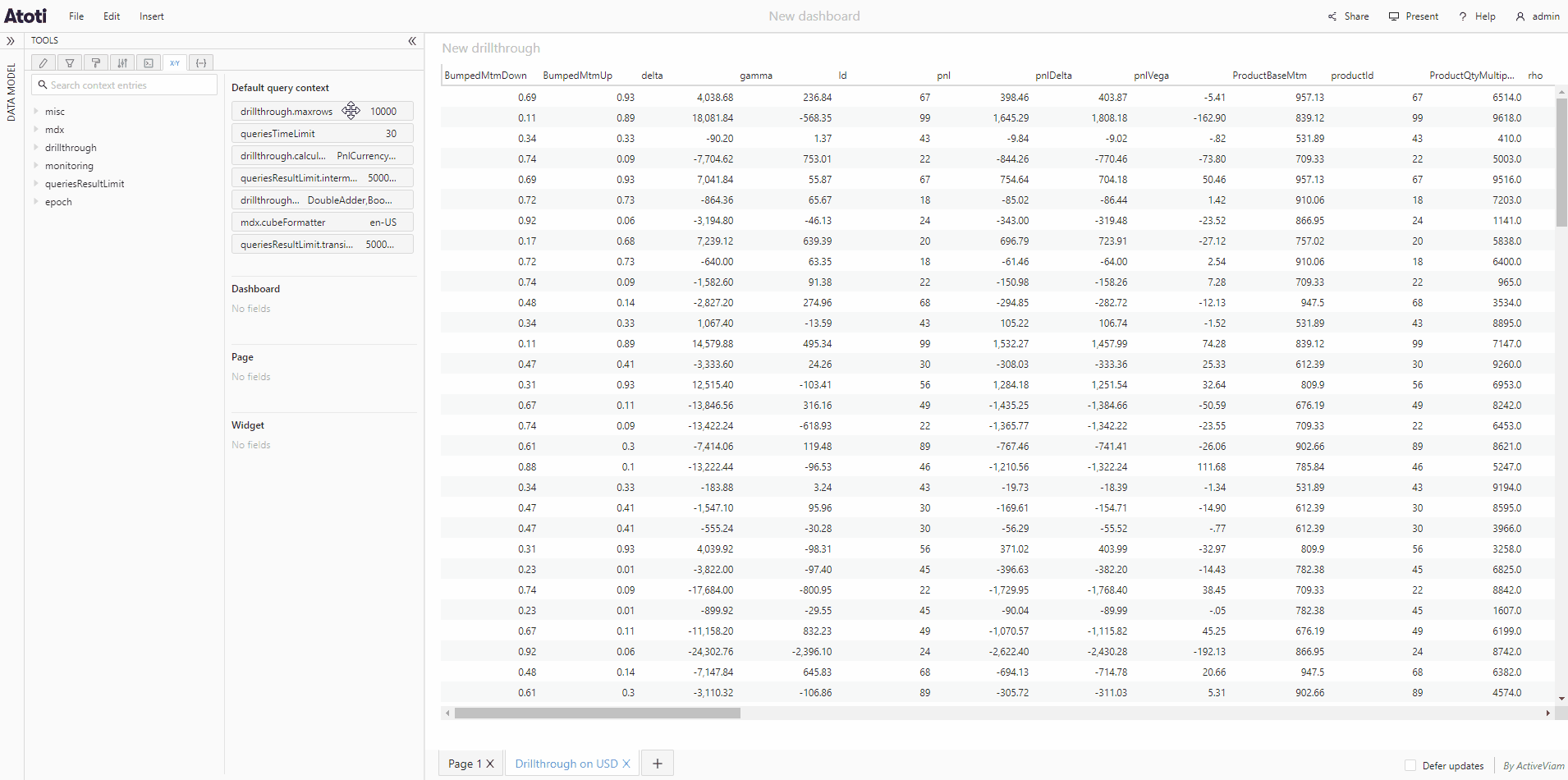Click the Help question mark icon

1463,16
